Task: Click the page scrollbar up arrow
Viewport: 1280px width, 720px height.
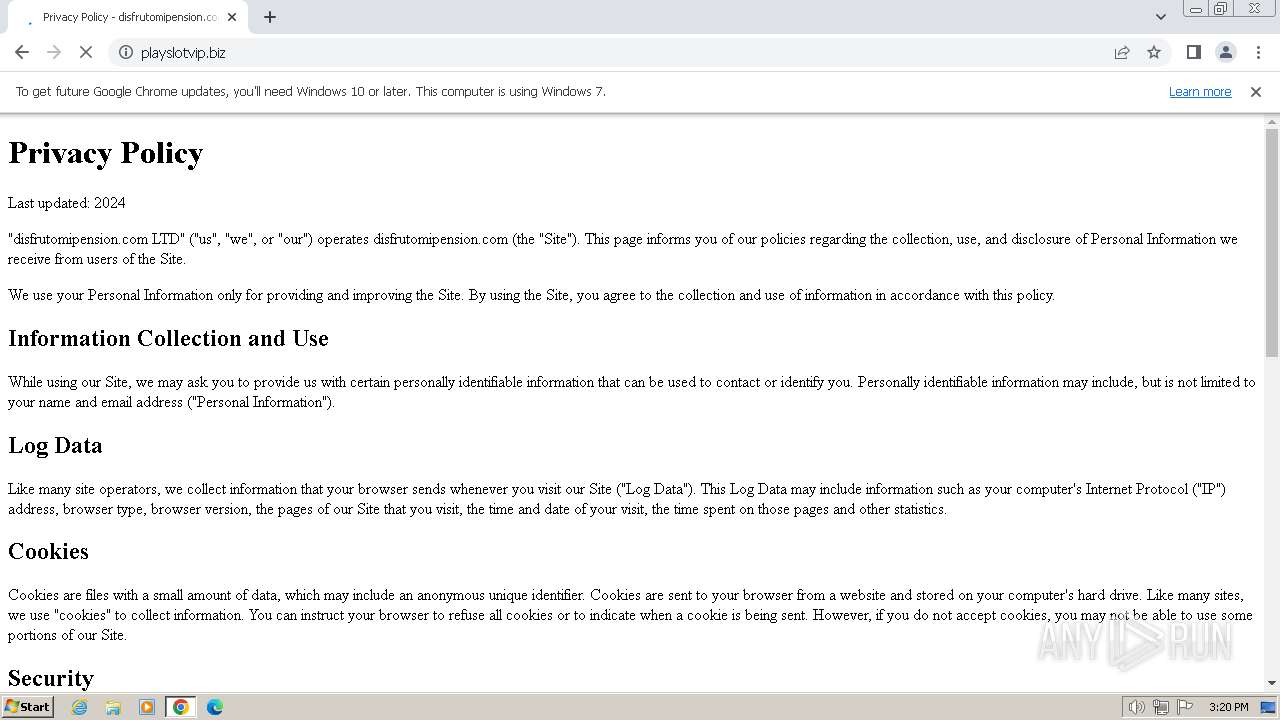Action: pyautogui.click(x=1272, y=121)
